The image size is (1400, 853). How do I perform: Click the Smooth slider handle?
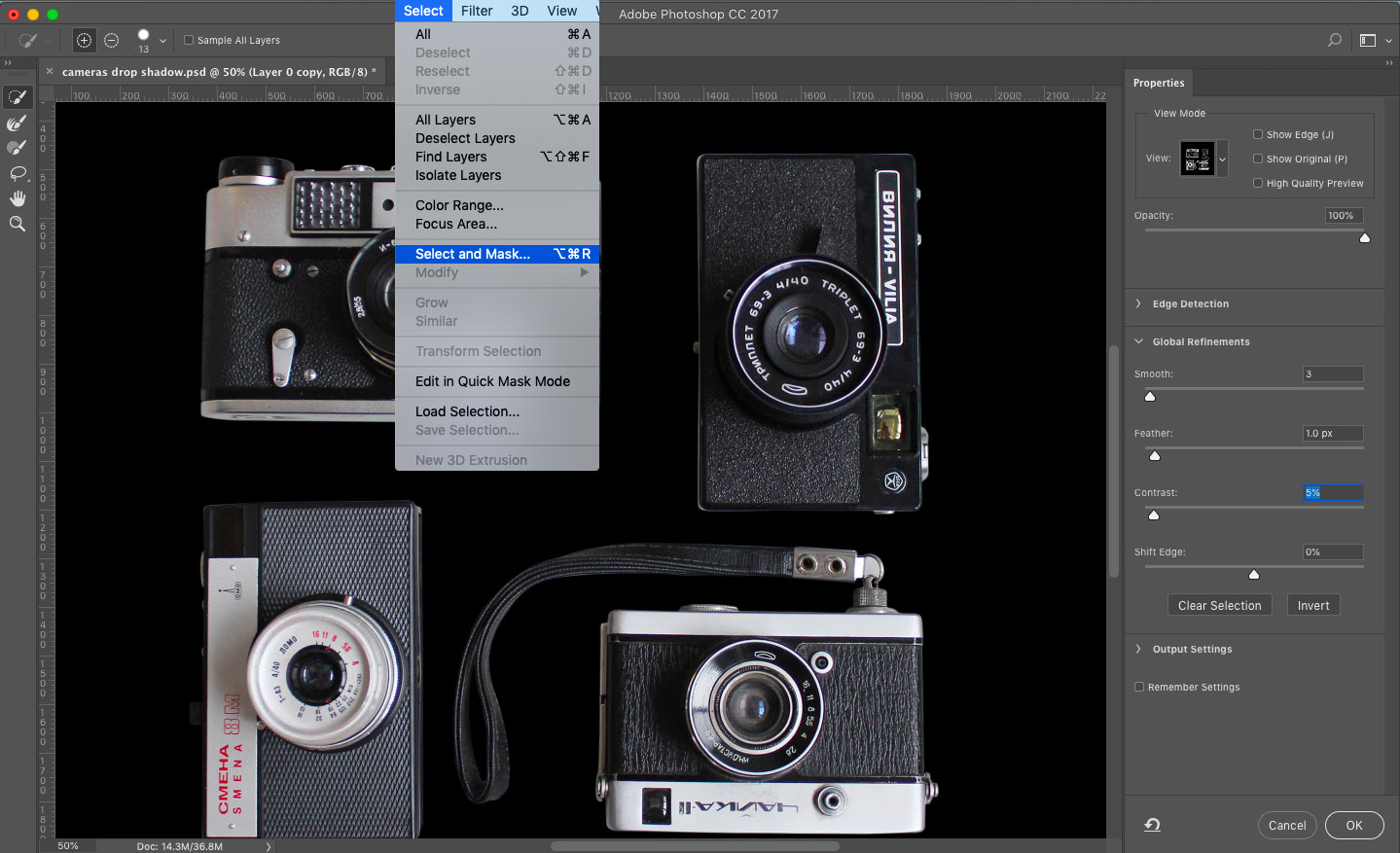pyautogui.click(x=1150, y=397)
